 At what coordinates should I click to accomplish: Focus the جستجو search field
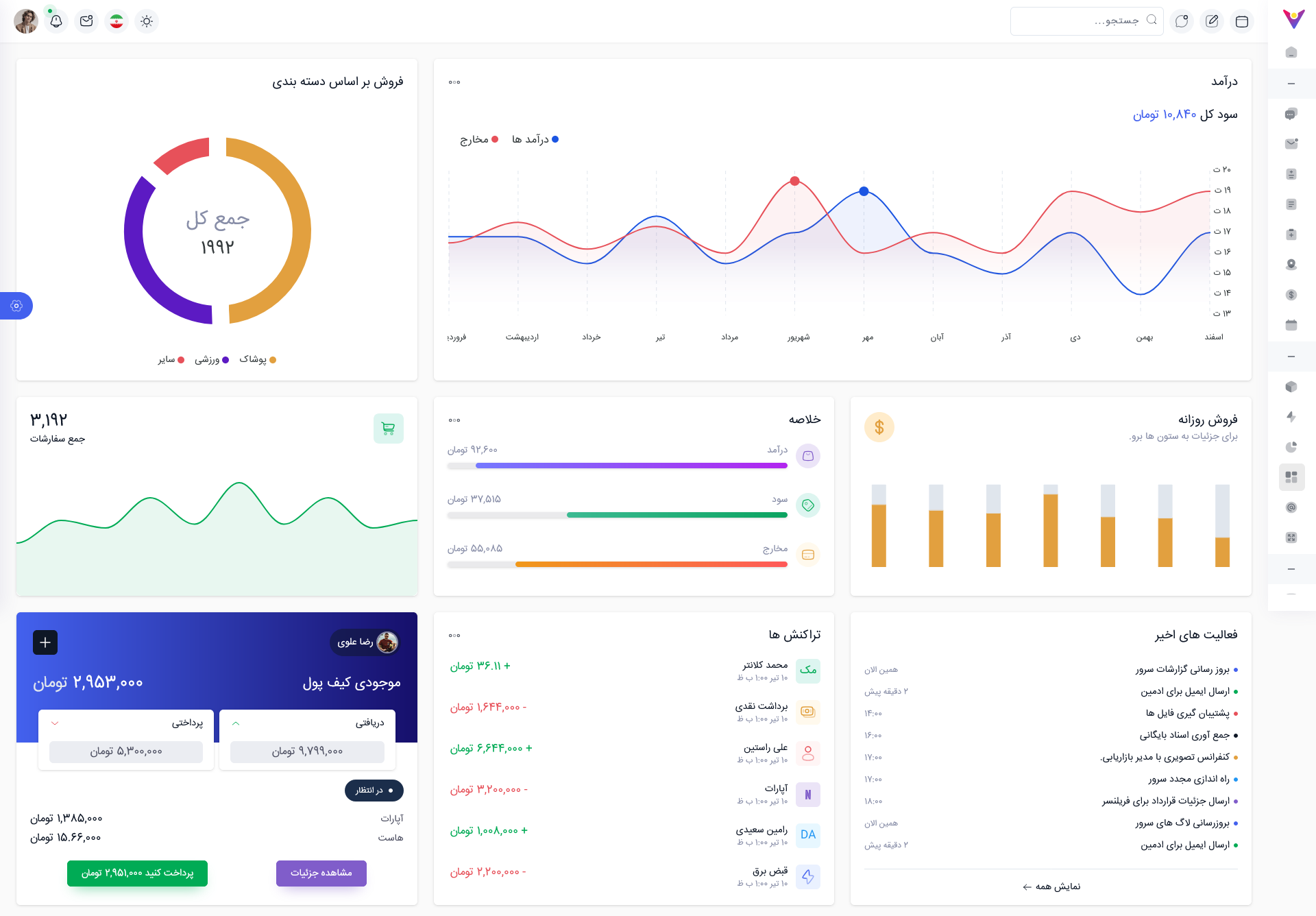[x=1086, y=21]
